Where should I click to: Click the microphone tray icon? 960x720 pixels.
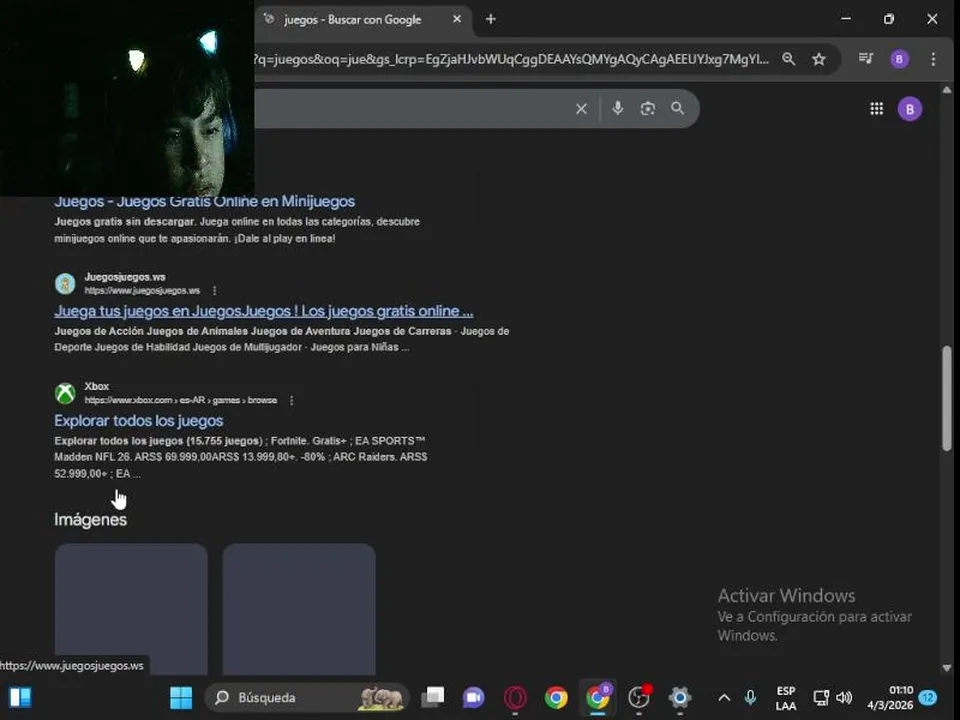coord(751,697)
